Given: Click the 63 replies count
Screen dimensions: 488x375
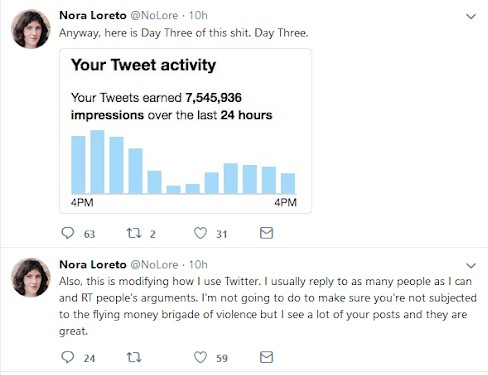Looking at the screenshot, I should [x=89, y=234].
